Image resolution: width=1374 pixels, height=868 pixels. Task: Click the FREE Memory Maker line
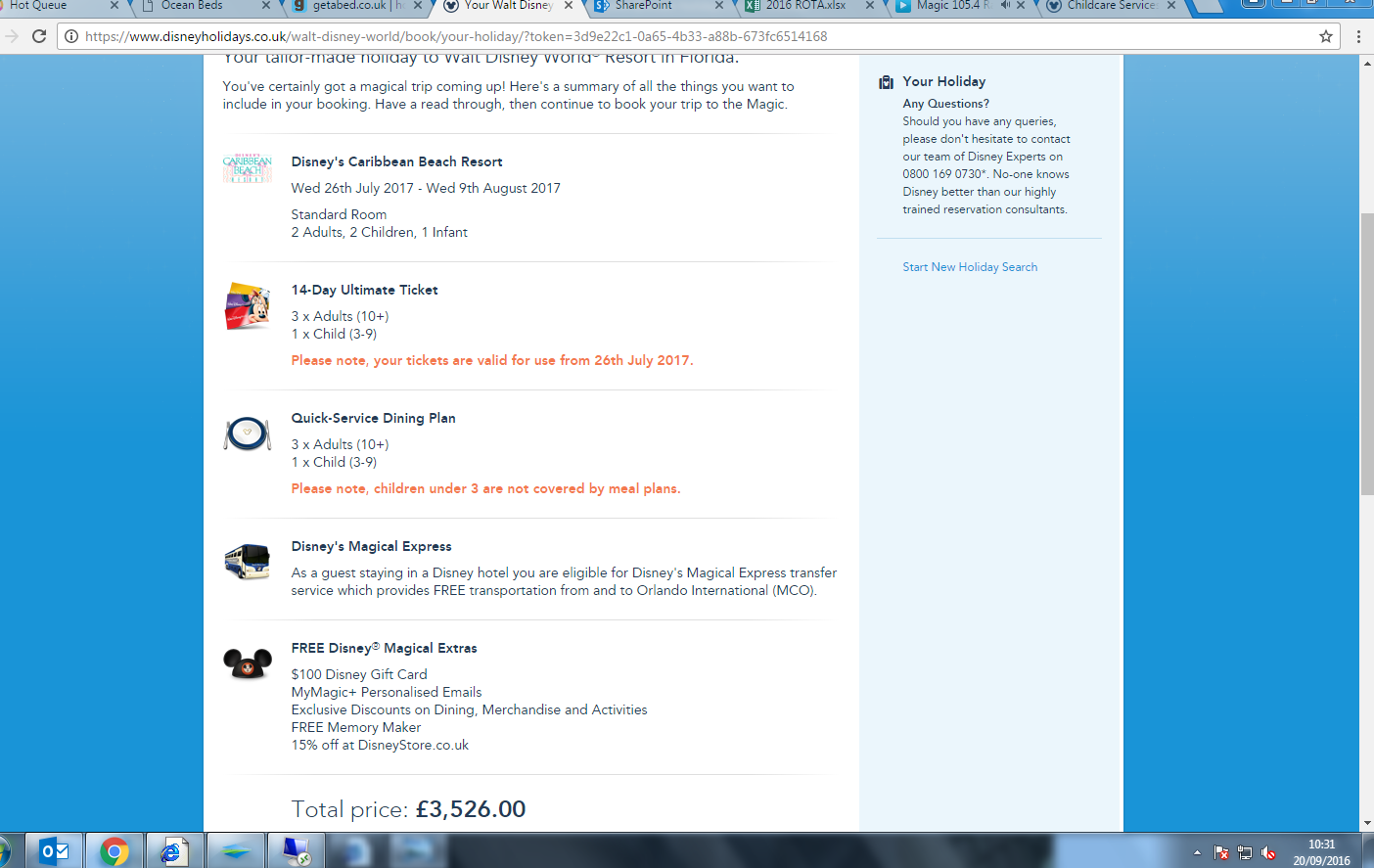point(355,727)
